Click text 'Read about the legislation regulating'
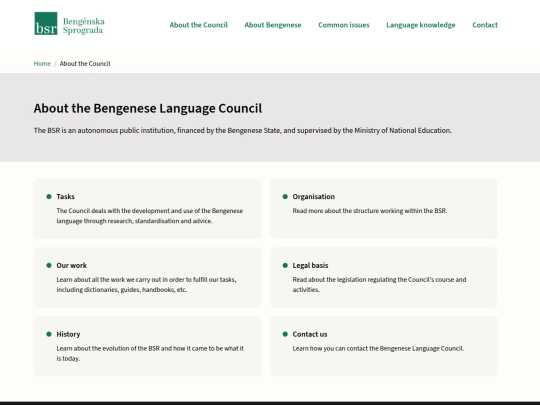This screenshot has width=540, height=405. 379,285
